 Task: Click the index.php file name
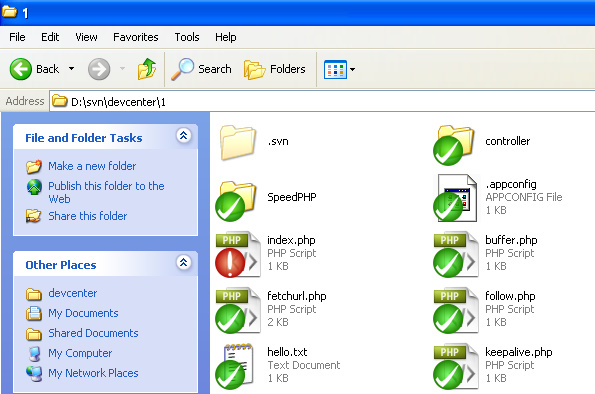291,240
